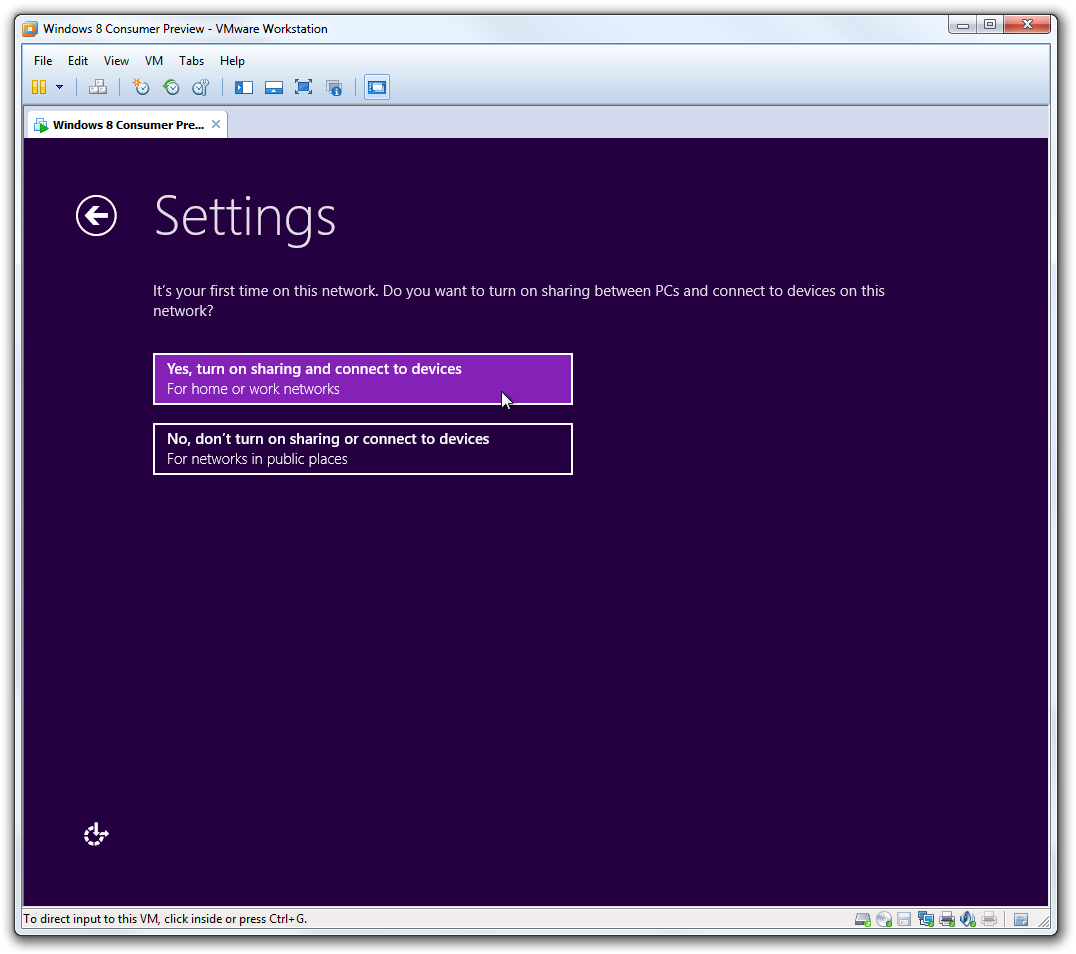Image resolution: width=1076 pixels, height=954 pixels.
Task: Enter full screen mode
Action: coord(302,87)
